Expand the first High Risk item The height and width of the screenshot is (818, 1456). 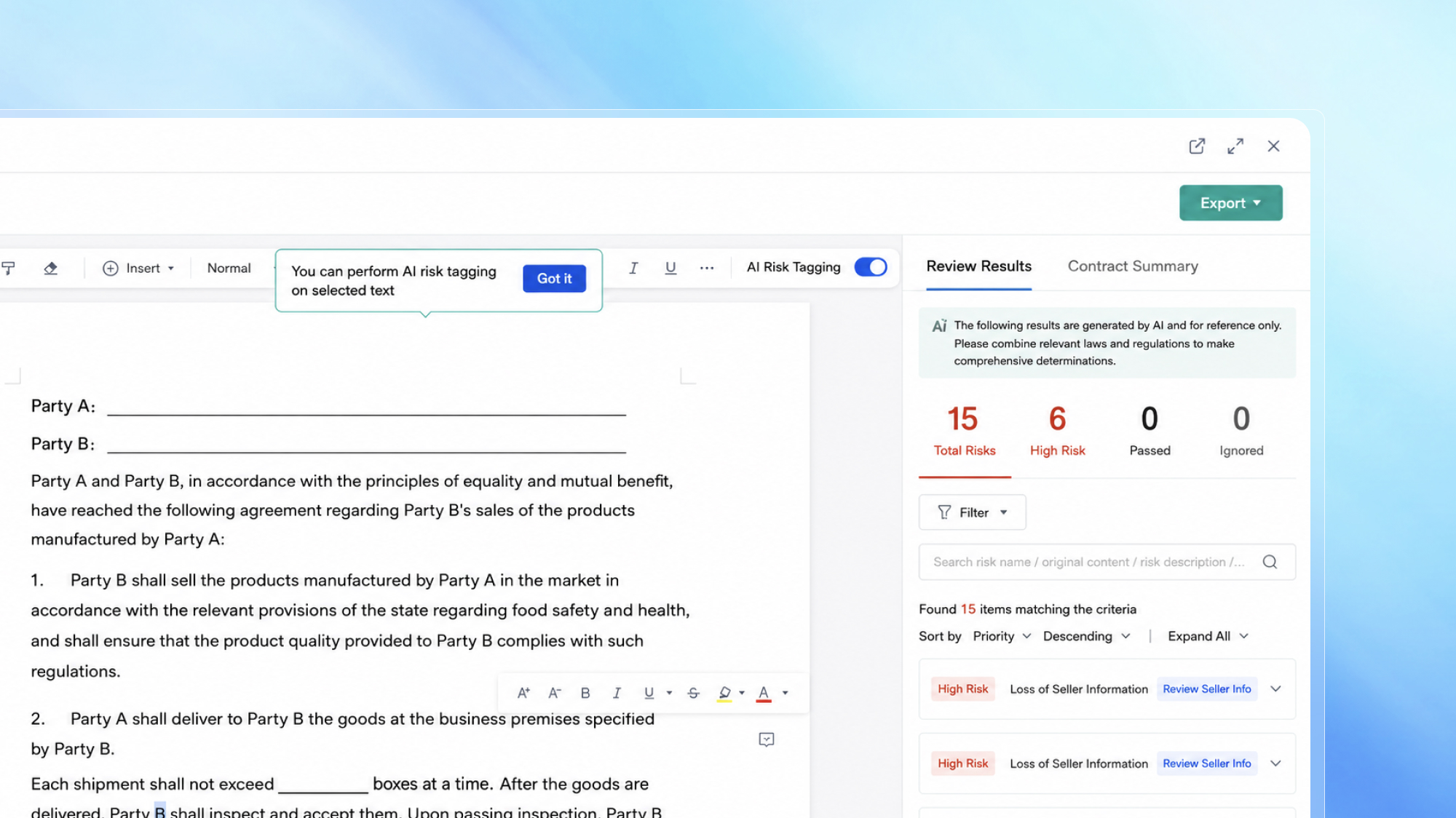point(1275,689)
